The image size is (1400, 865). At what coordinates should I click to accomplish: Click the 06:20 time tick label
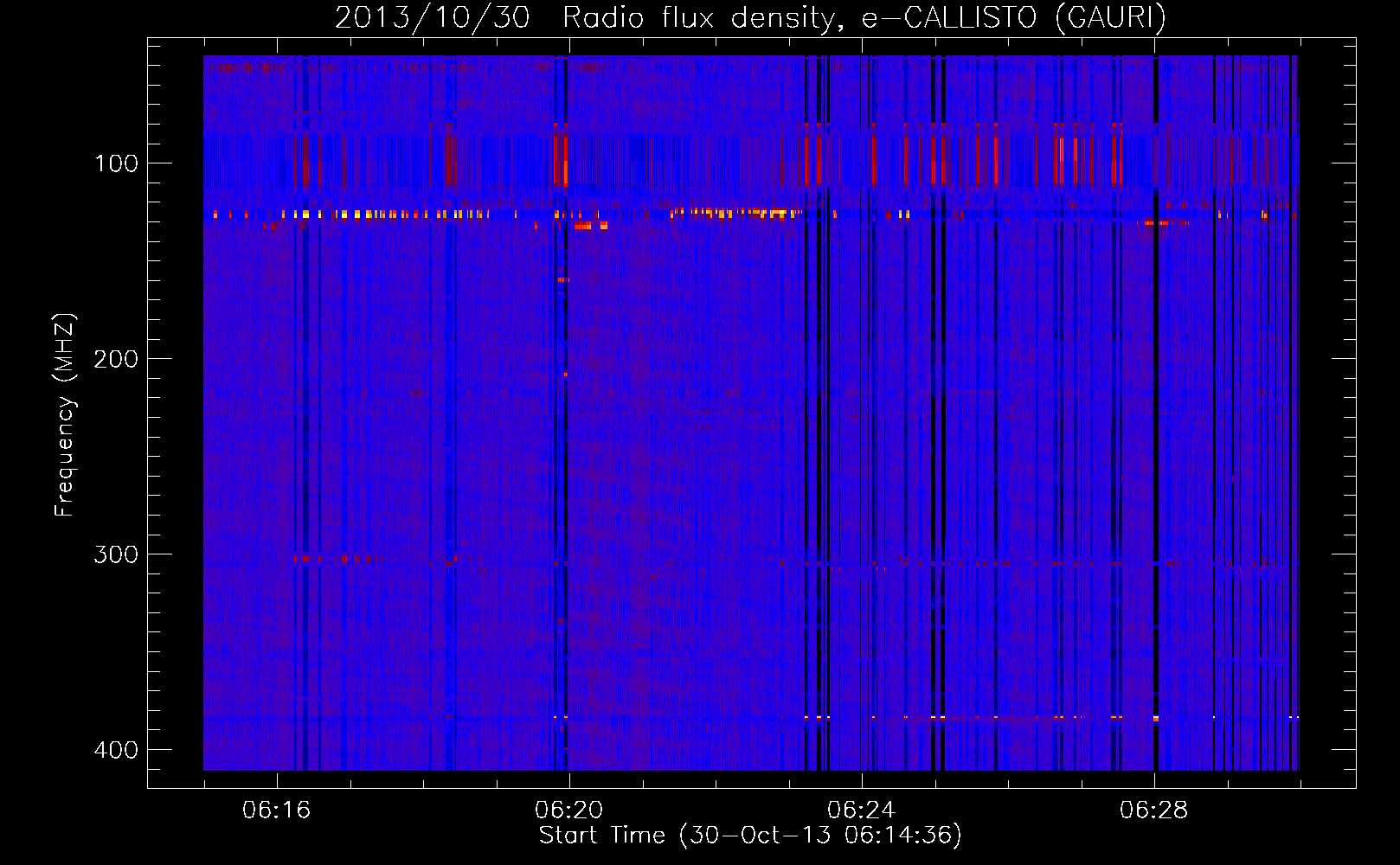[x=569, y=811]
